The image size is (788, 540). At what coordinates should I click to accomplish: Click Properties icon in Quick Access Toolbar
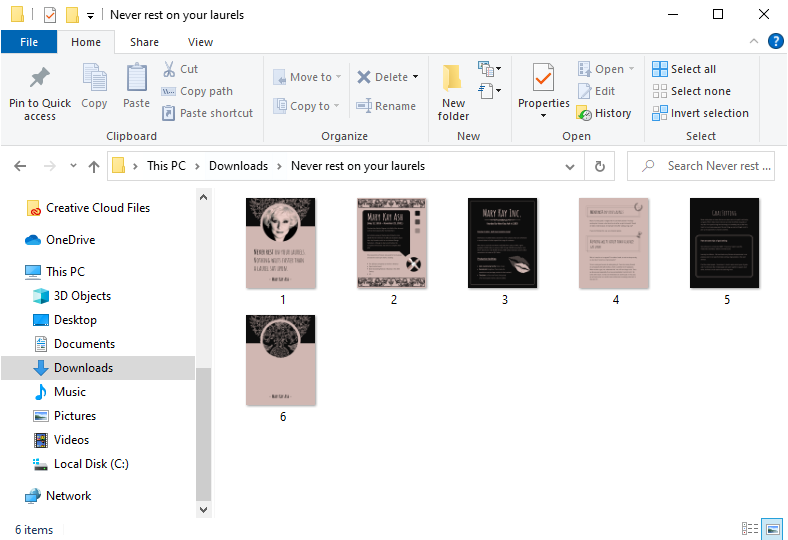coord(50,15)
